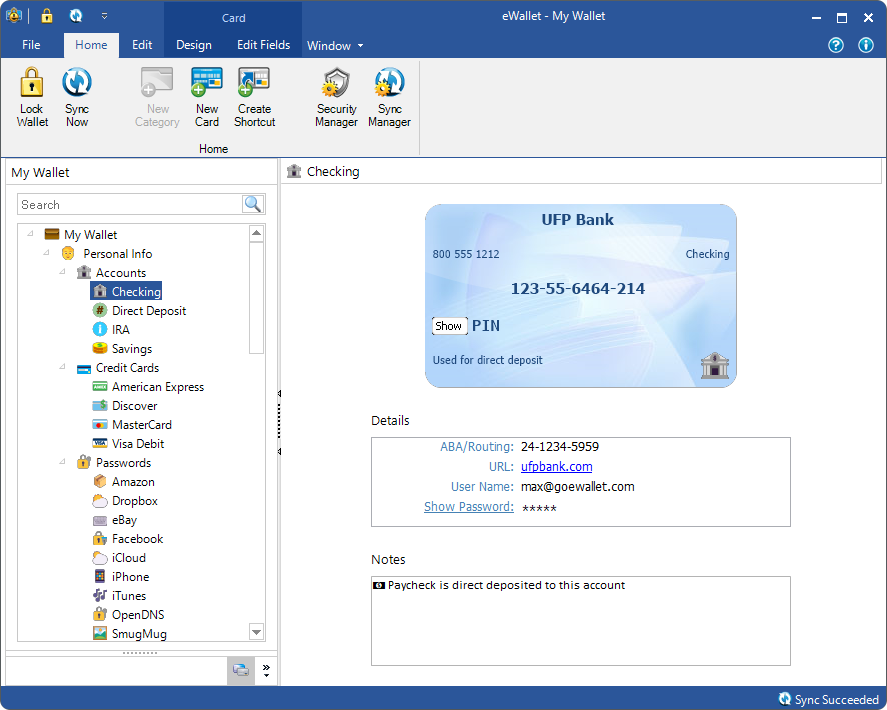
Task: Select the Savings card
Action: (x=122, y=348)
